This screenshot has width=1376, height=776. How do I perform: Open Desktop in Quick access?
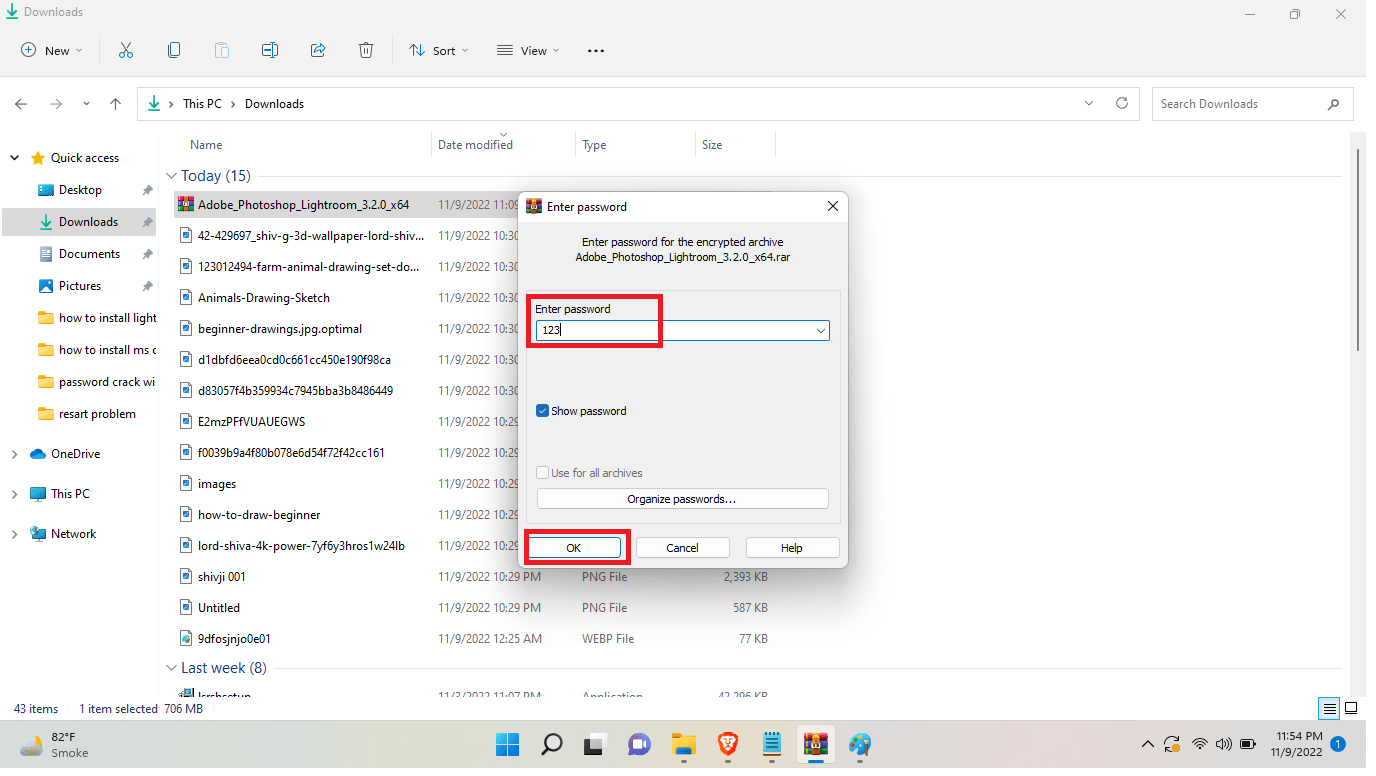80,190
